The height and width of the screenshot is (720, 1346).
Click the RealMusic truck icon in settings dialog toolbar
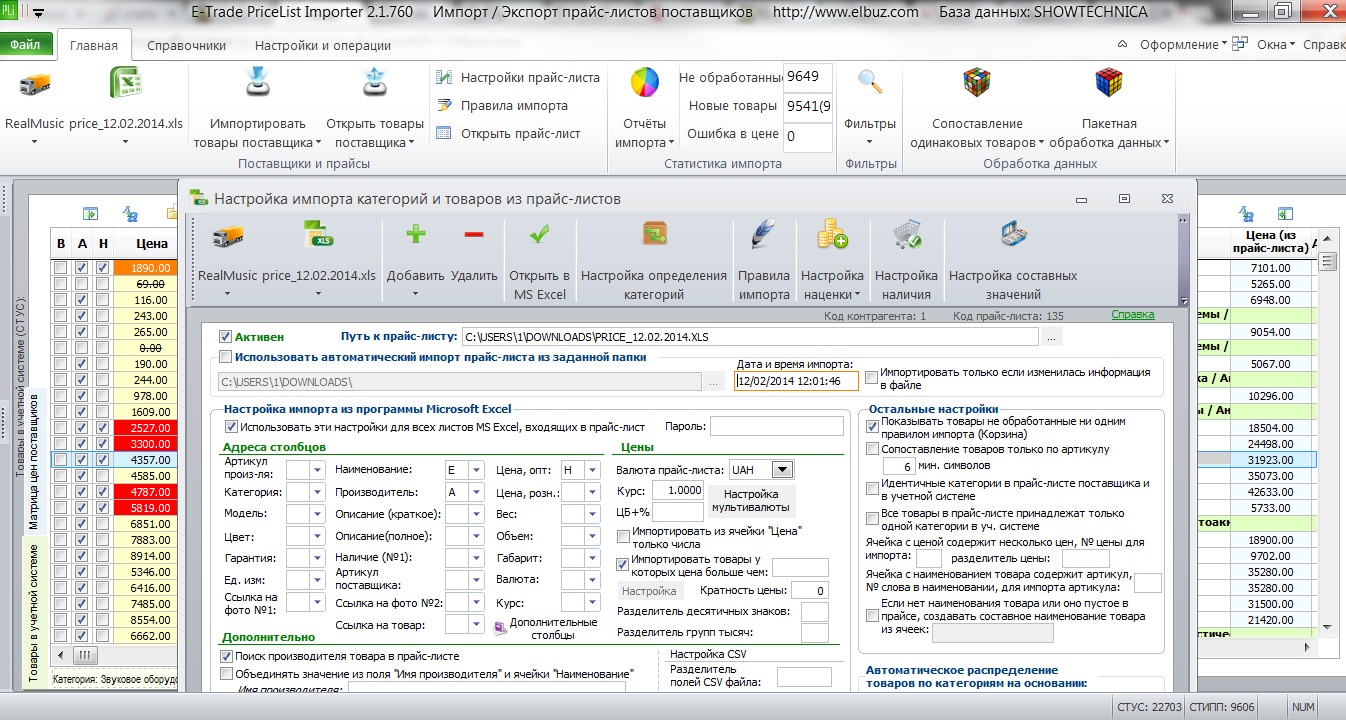tap(228, 238)
